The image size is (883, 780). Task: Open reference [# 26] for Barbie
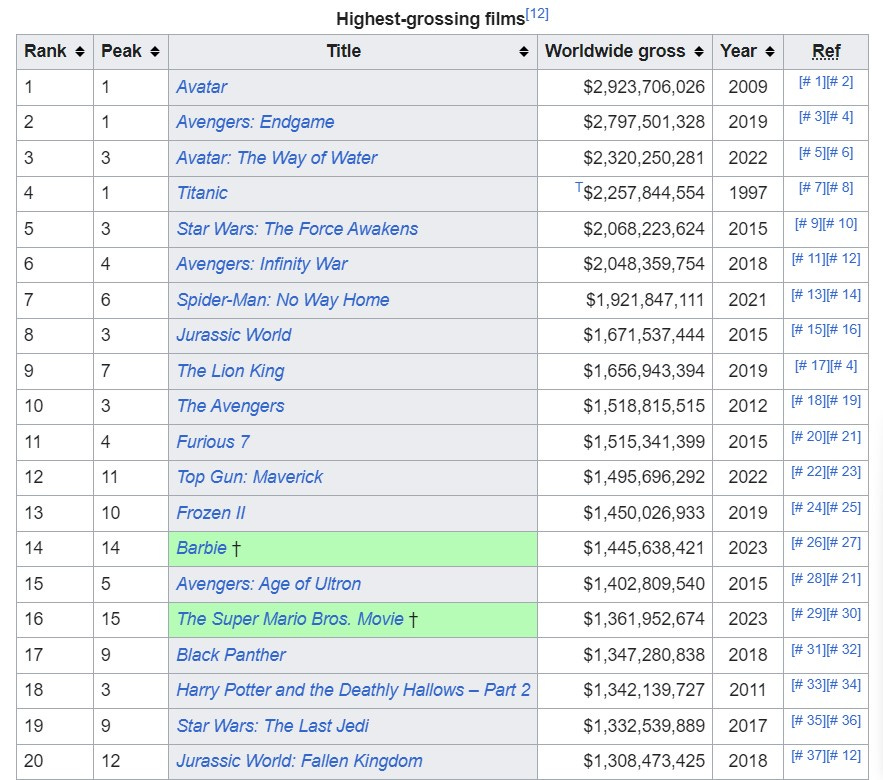tap(808, 542)
